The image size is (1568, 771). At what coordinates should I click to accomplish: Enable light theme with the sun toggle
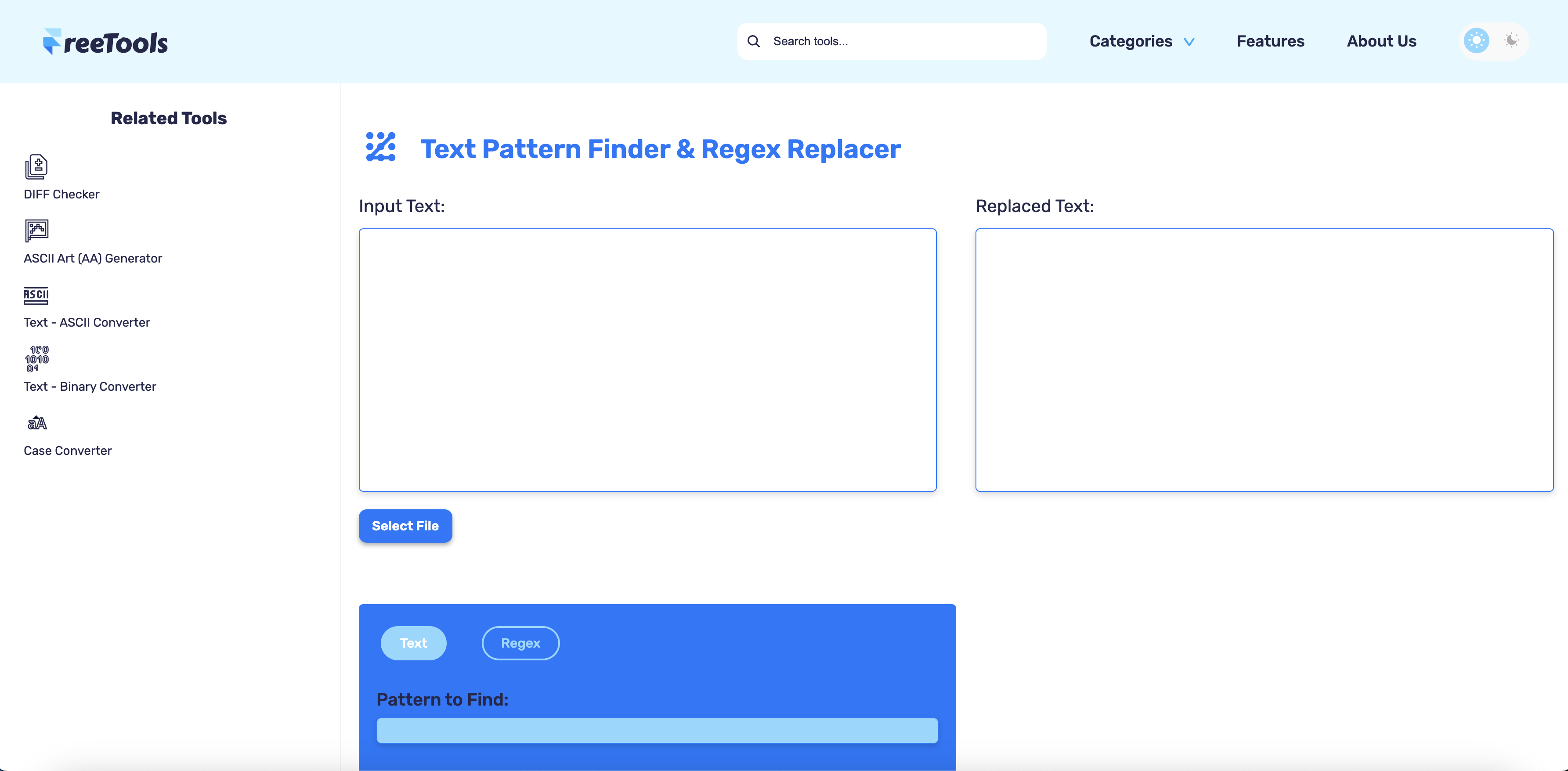tap(1475, 40)
